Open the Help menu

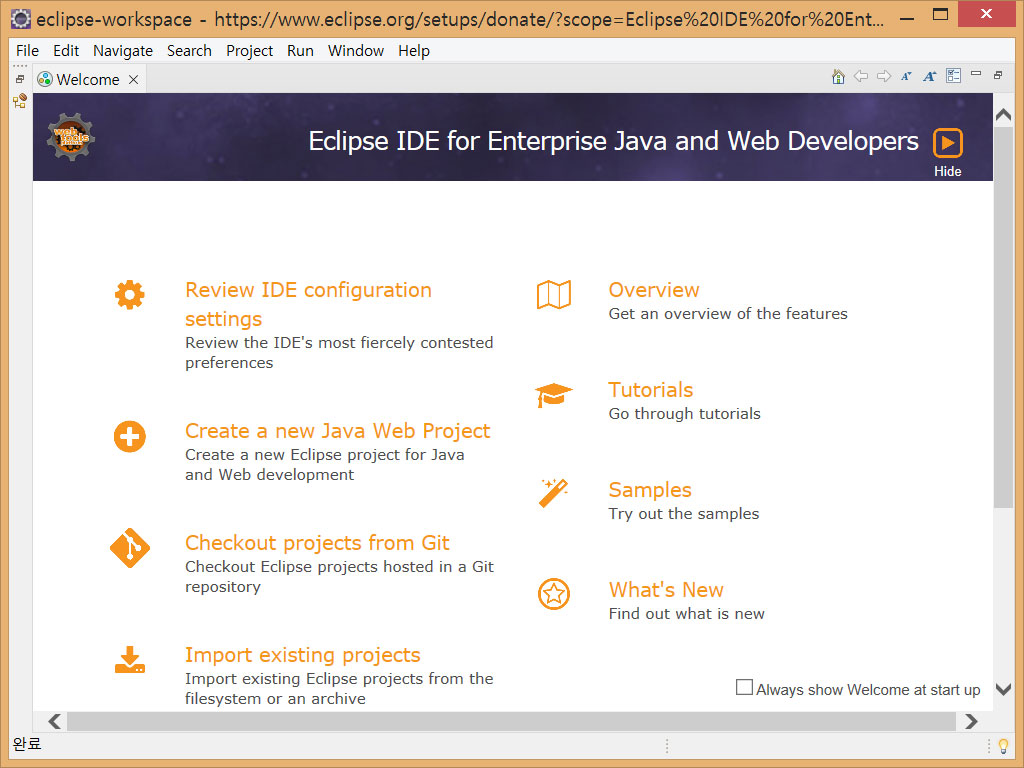click(x=414, y=51)
